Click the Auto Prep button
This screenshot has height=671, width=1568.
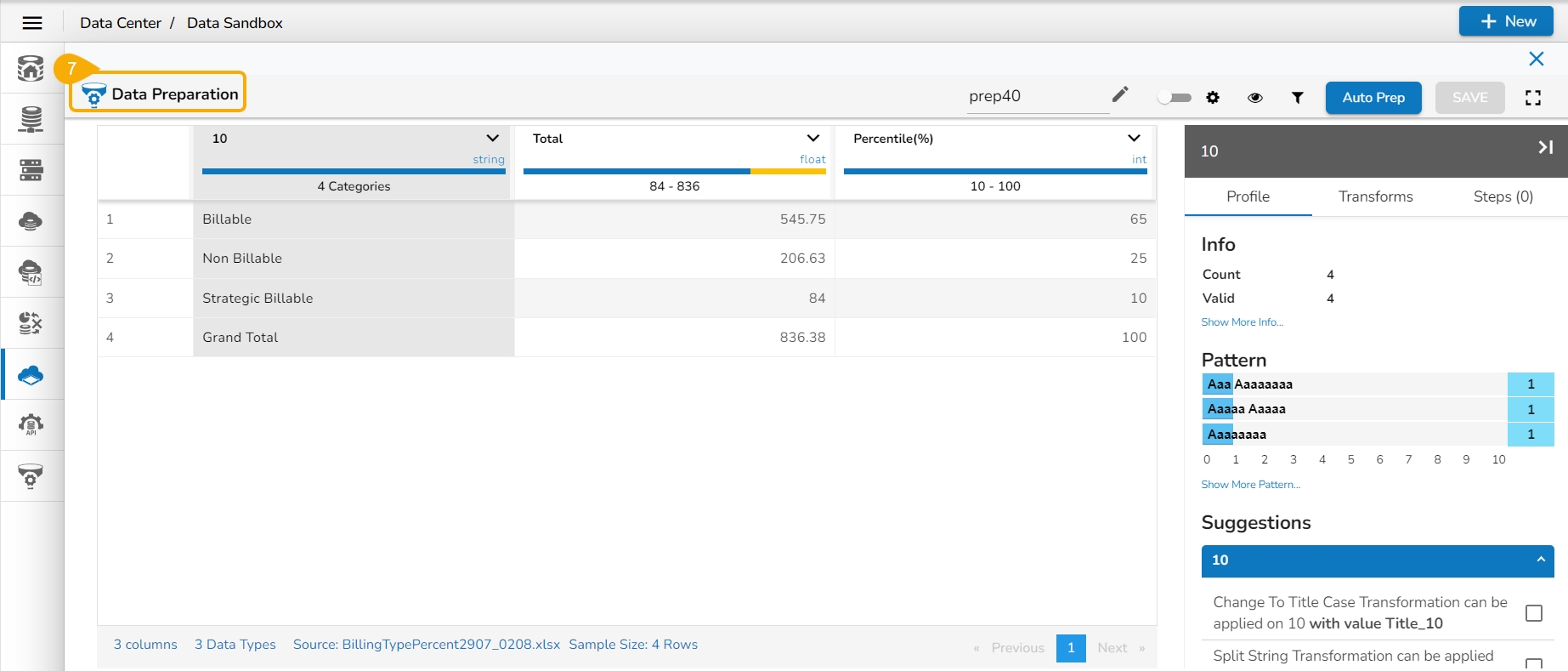[x=1373, y=98]
